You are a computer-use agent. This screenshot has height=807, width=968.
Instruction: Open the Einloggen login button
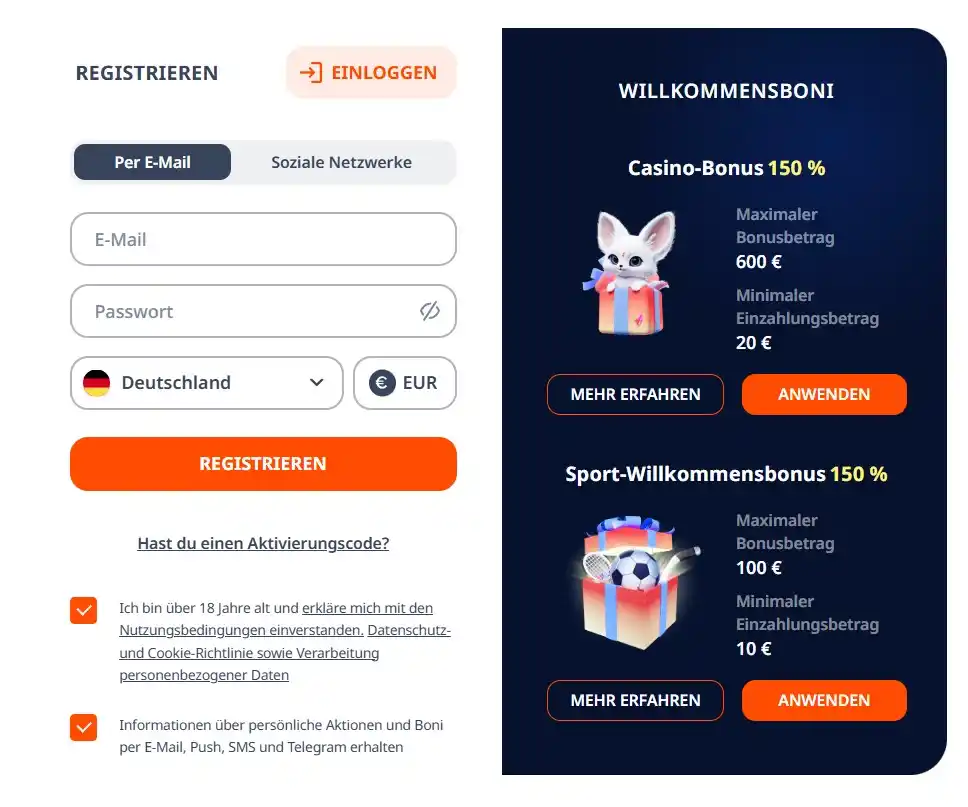(x=371, y=73)
